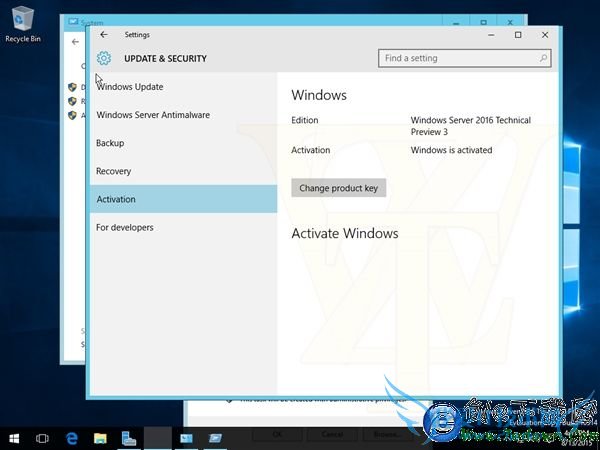The height and width of the screenshot is (450, 600).
Task: Select the highlighted blank taskbar button
Action: click(158, 438)
